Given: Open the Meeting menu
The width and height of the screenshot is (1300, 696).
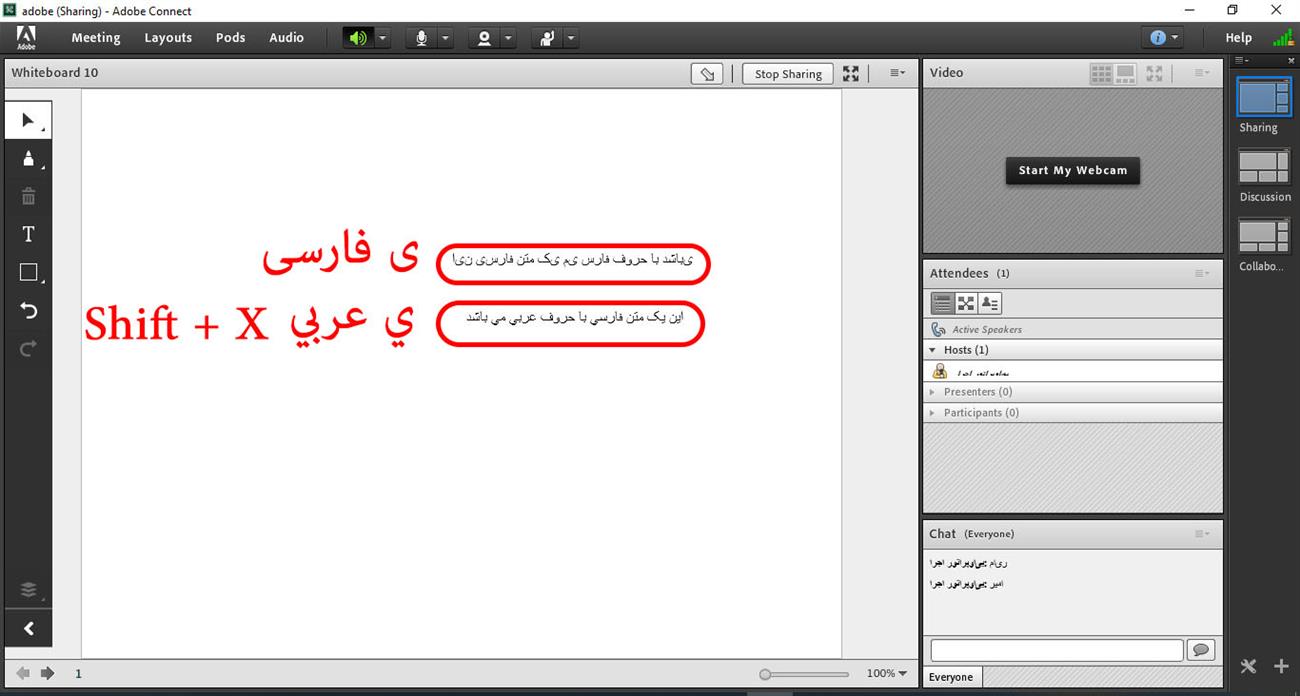Looking at the screenshot, I should click(x=96, y=38).
